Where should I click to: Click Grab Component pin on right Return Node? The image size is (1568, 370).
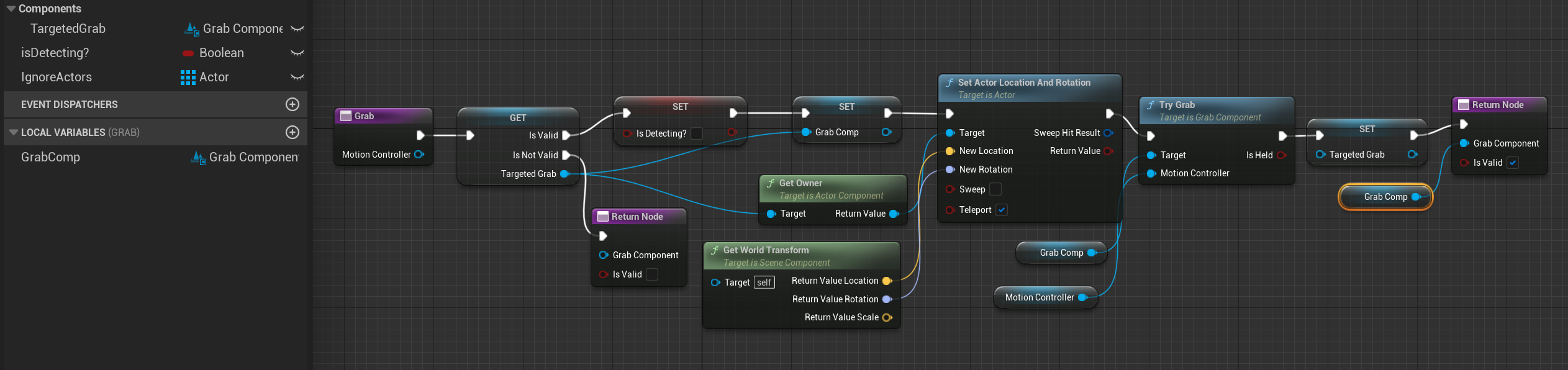1464,143
